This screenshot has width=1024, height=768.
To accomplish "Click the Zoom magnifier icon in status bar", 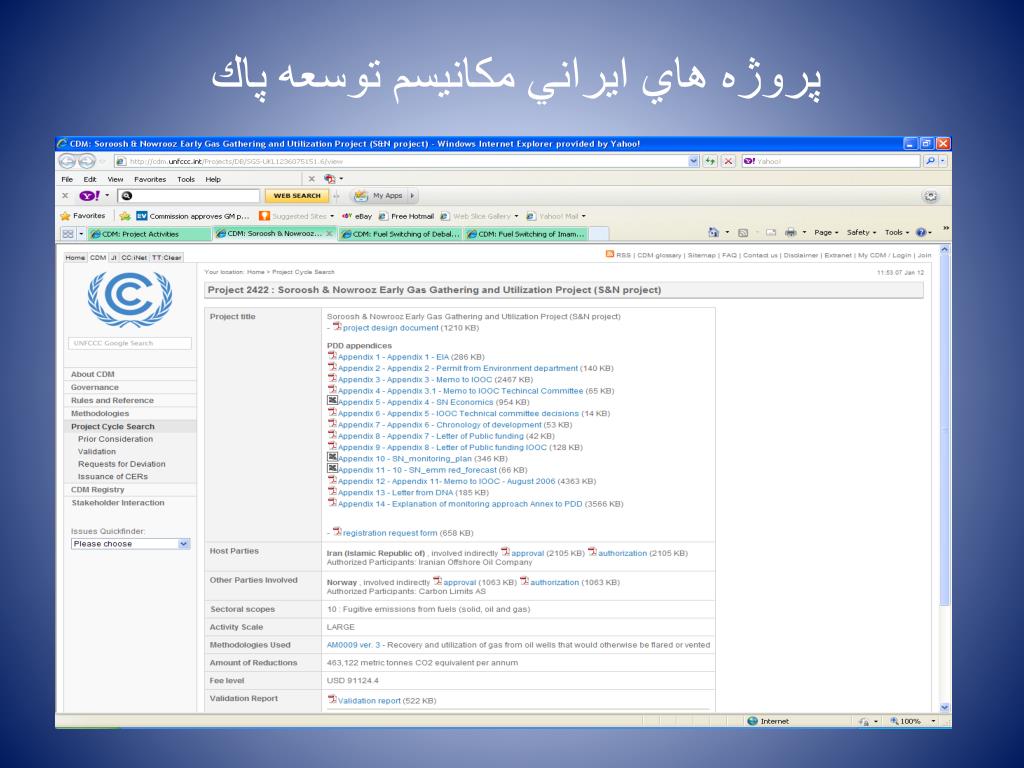I will [894, 721].
